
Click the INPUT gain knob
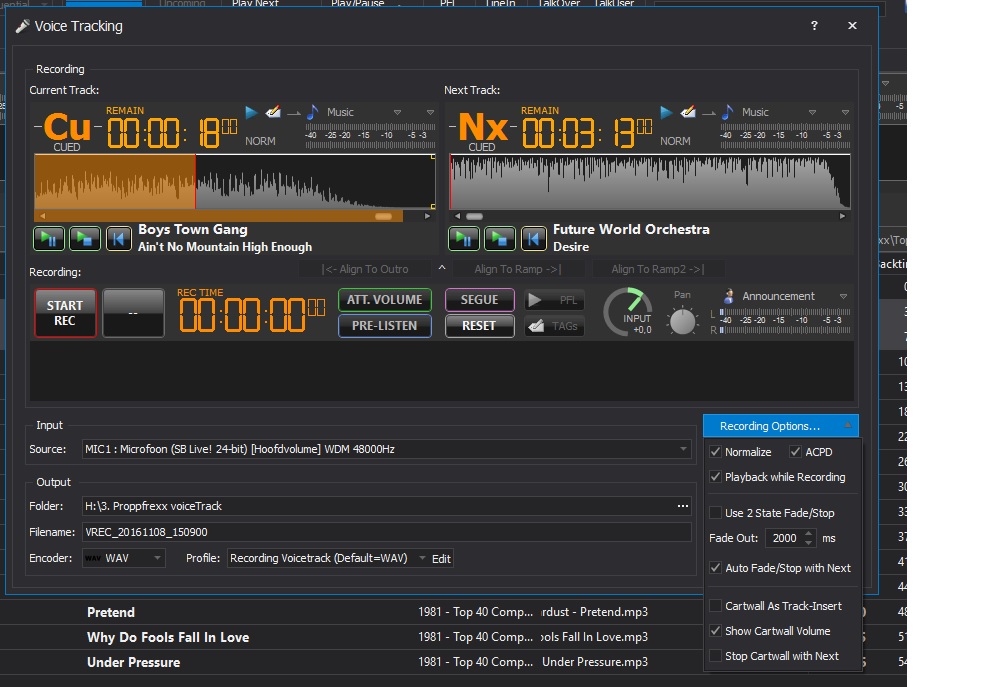tap(628, 312)
